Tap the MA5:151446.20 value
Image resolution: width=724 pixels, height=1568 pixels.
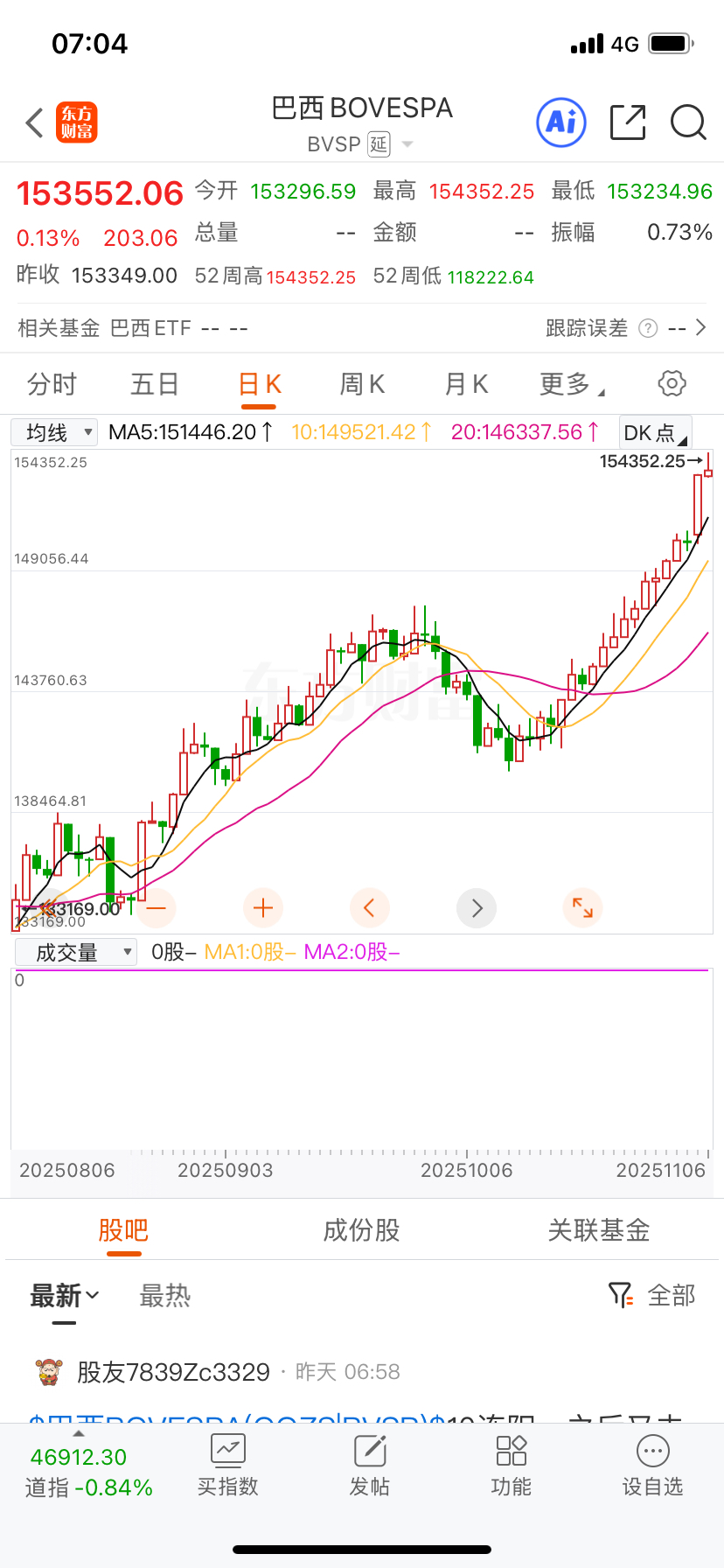pyautogui.click(x=191, y=432)
